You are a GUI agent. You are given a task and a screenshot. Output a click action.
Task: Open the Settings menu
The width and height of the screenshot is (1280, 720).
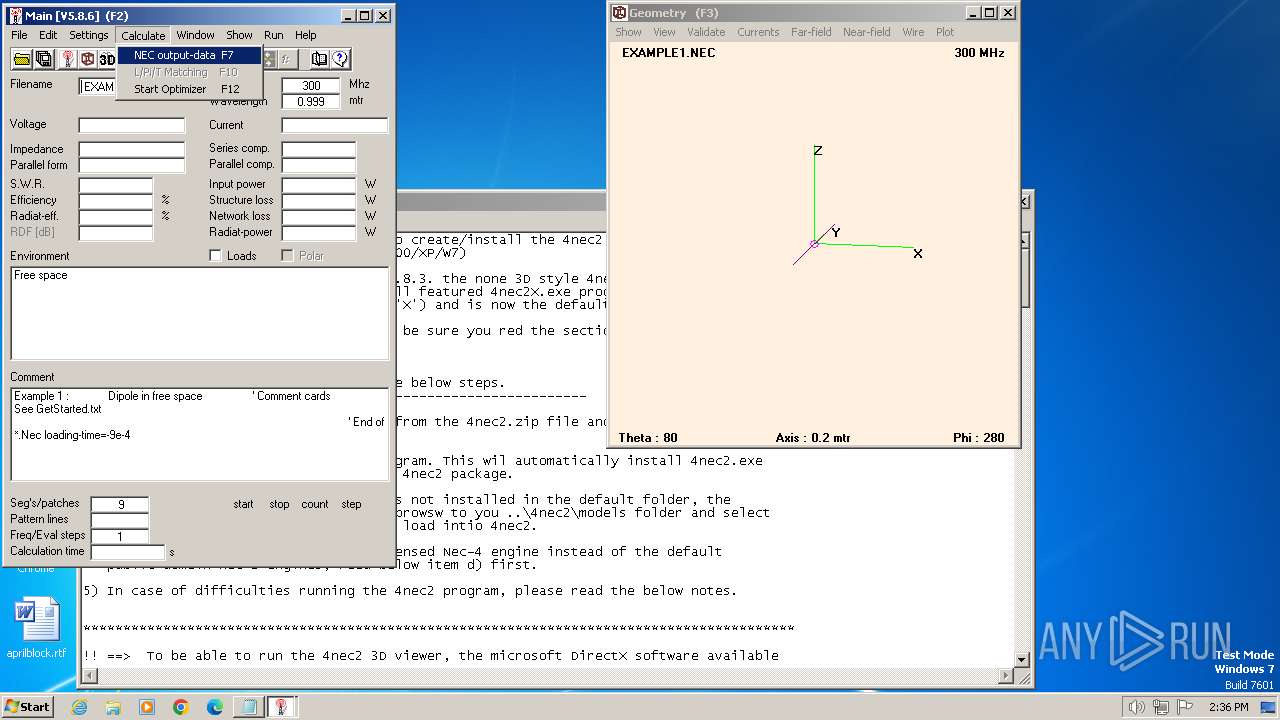click(89, 35)
